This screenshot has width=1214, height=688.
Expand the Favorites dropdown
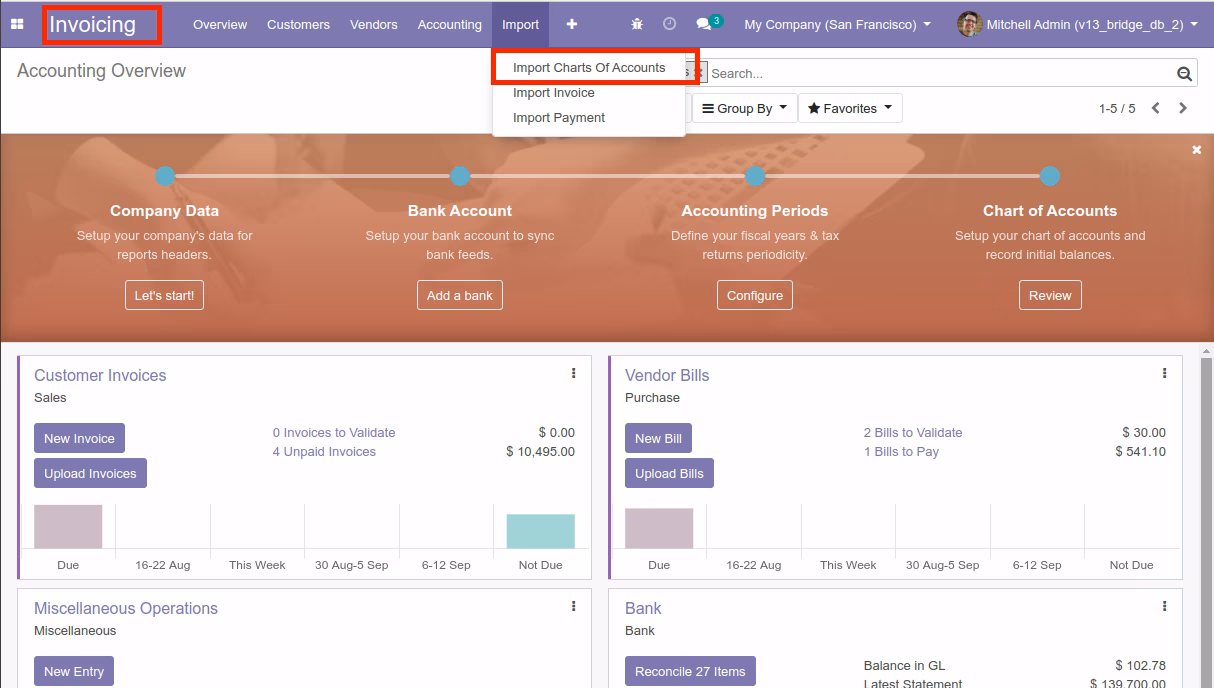[x=850, y=108]
